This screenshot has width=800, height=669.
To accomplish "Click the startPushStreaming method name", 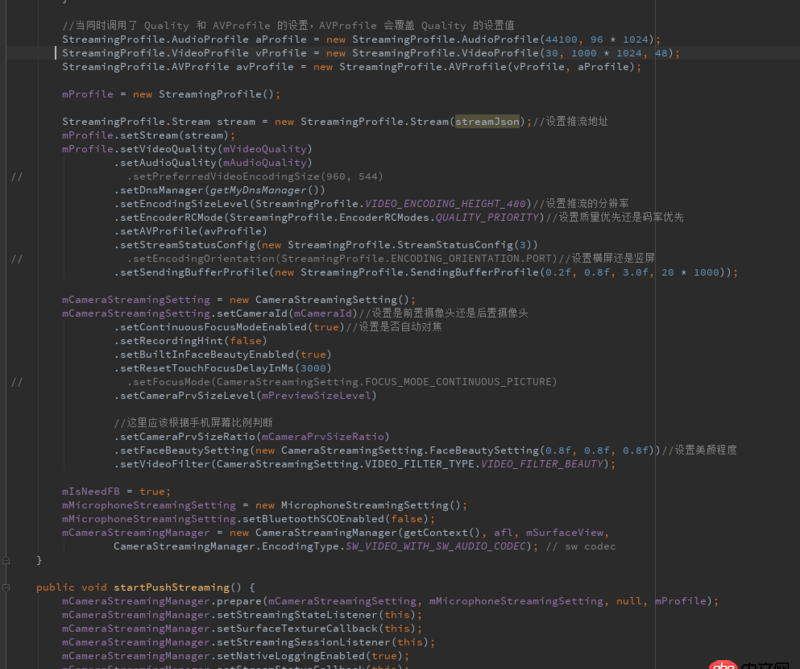I will coord(171,587).
